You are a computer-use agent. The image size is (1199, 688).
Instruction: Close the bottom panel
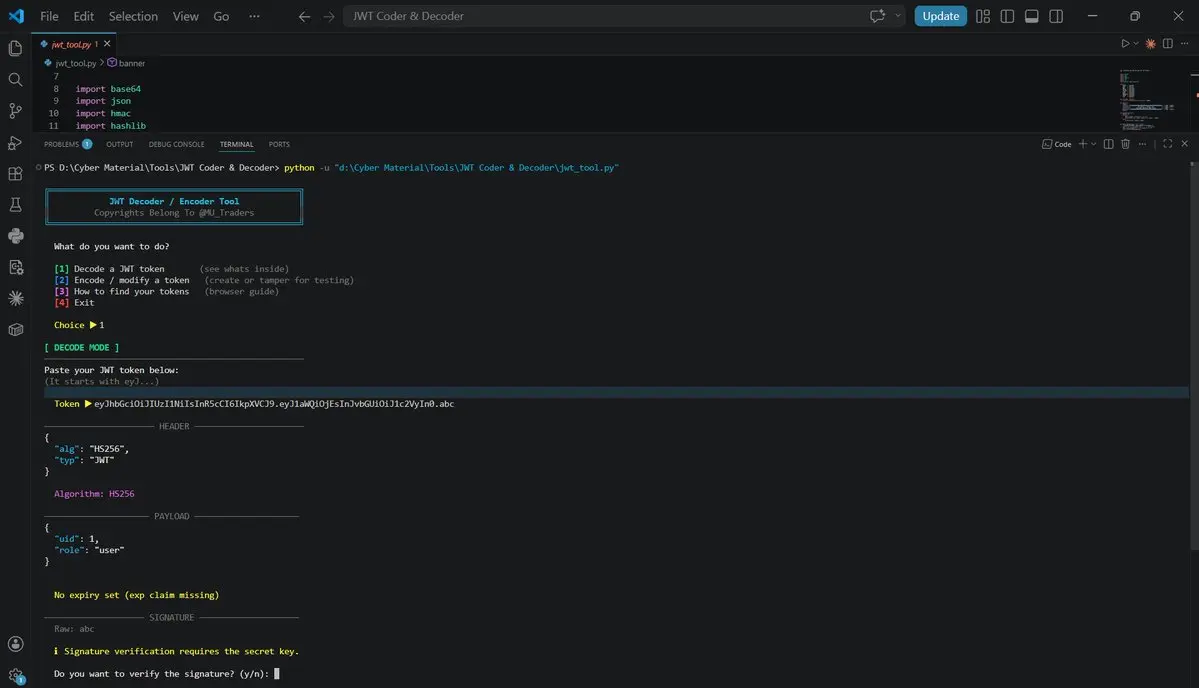click(x=1184, y=144)
